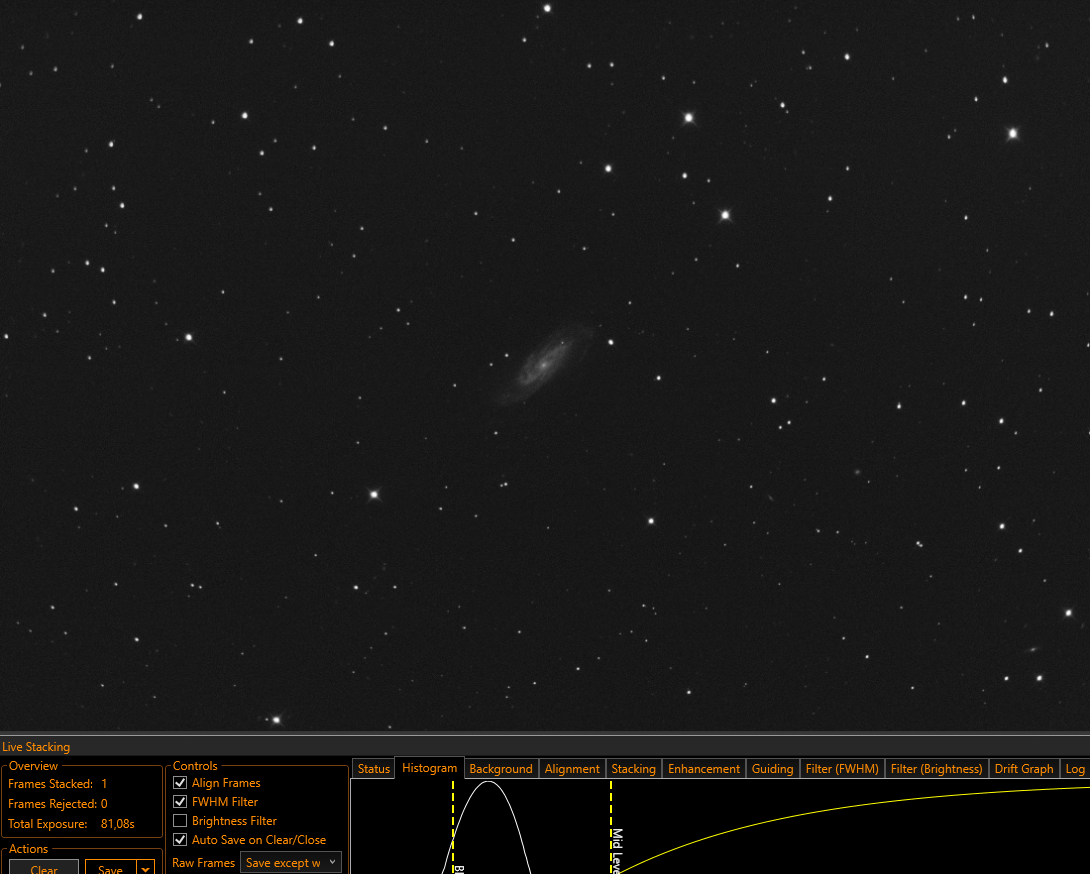Go to the Enhancement tab
Viewport: 1090px width, 874px height.
703,769
